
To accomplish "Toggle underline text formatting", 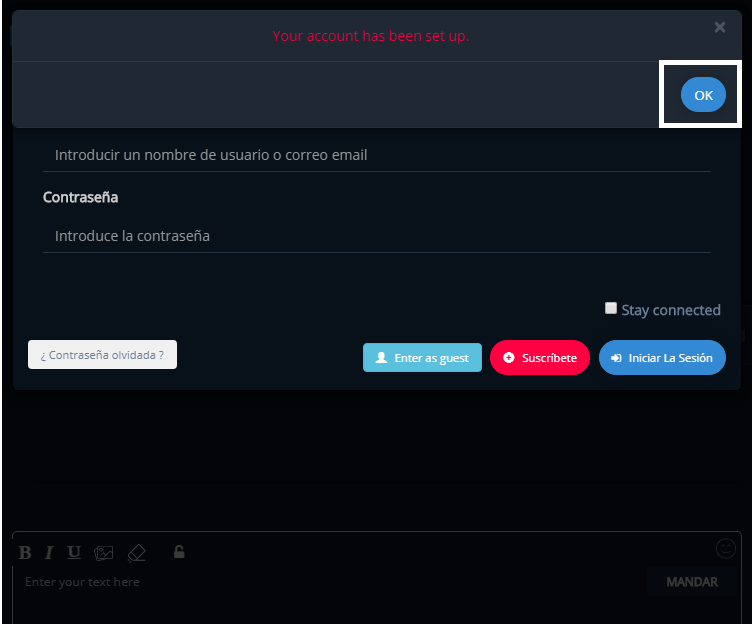I will tap(74, 553).
